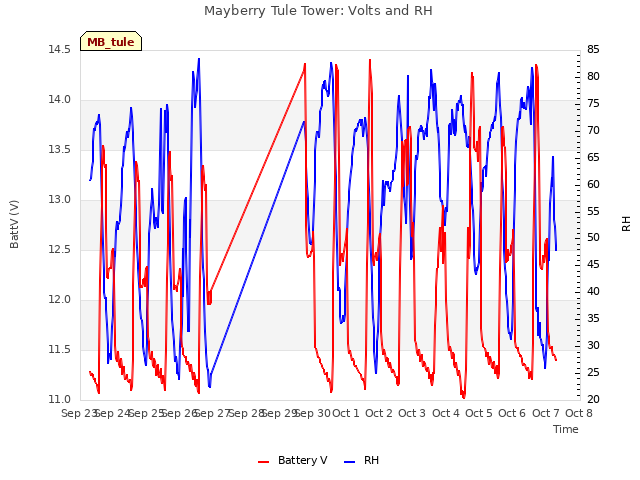Click the 11.5 voltage tick label

(60, 350)
